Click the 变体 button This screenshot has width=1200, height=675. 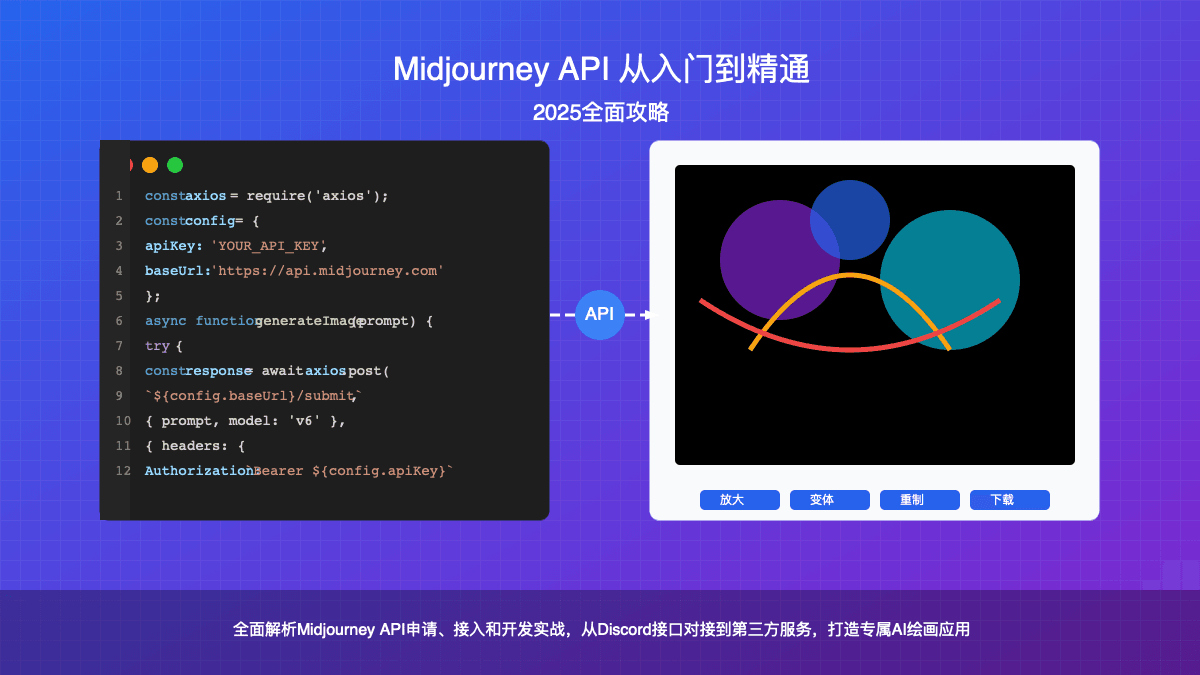coord(830,500)
